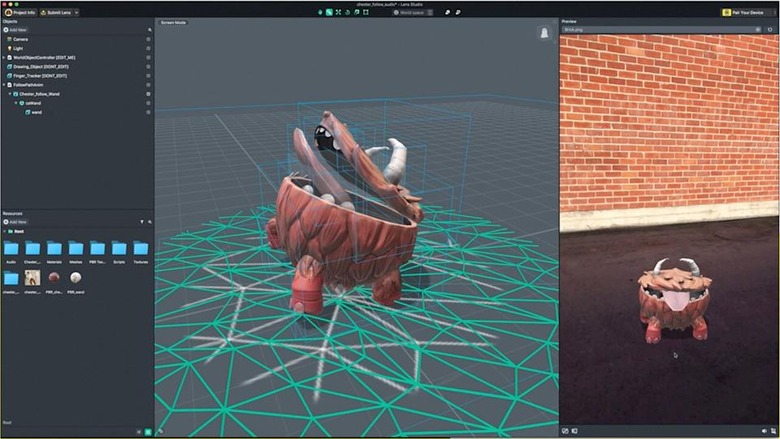Click the search icon in Objects panel
The image size is (780, 439).
(150, 30)
